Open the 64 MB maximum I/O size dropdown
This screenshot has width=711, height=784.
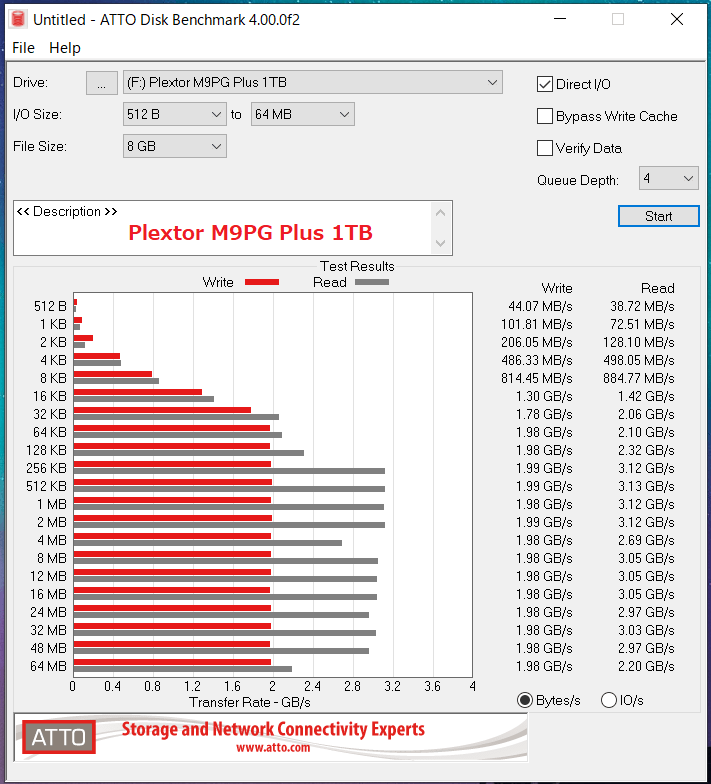(302, 114)
